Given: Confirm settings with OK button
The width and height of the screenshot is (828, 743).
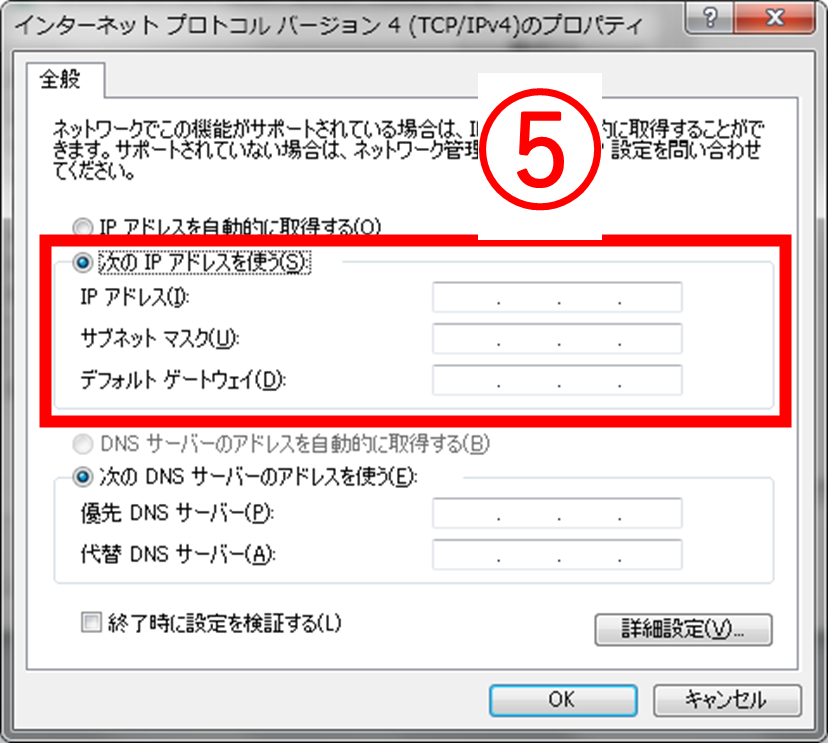Looking at the screenshot, I should [x=563, y=700].
